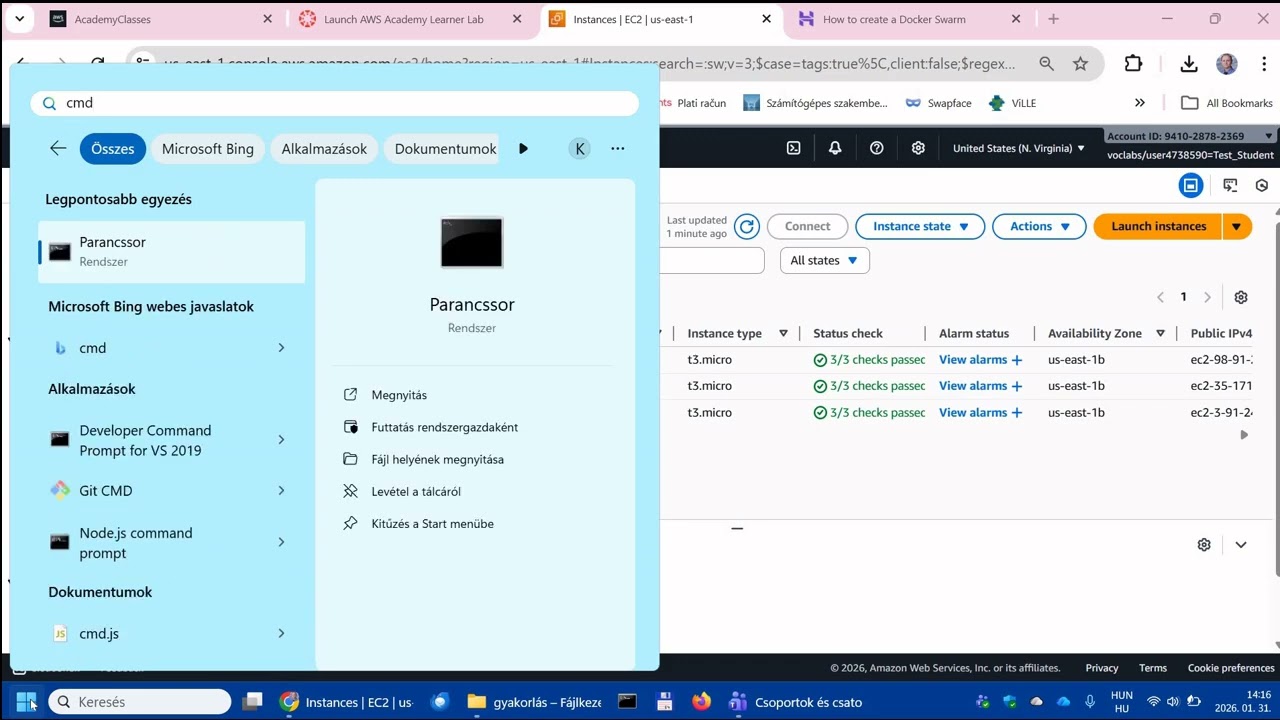Image resolution: width=1280 pixels, height=720 pixels.
Task: Expand the cmd.js document result arrow
Action: tap(281, 633)
